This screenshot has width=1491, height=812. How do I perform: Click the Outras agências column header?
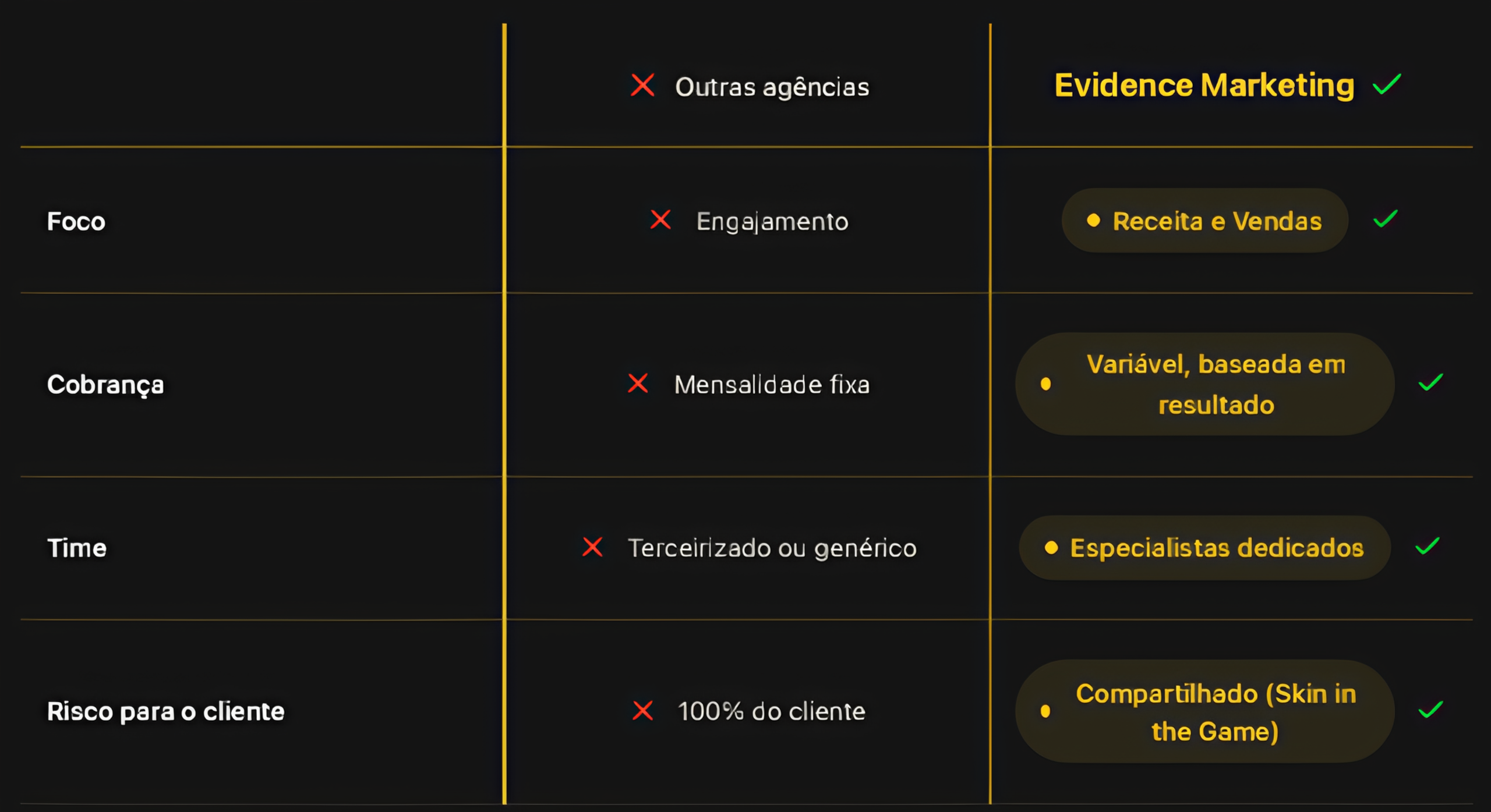[772, 87]
